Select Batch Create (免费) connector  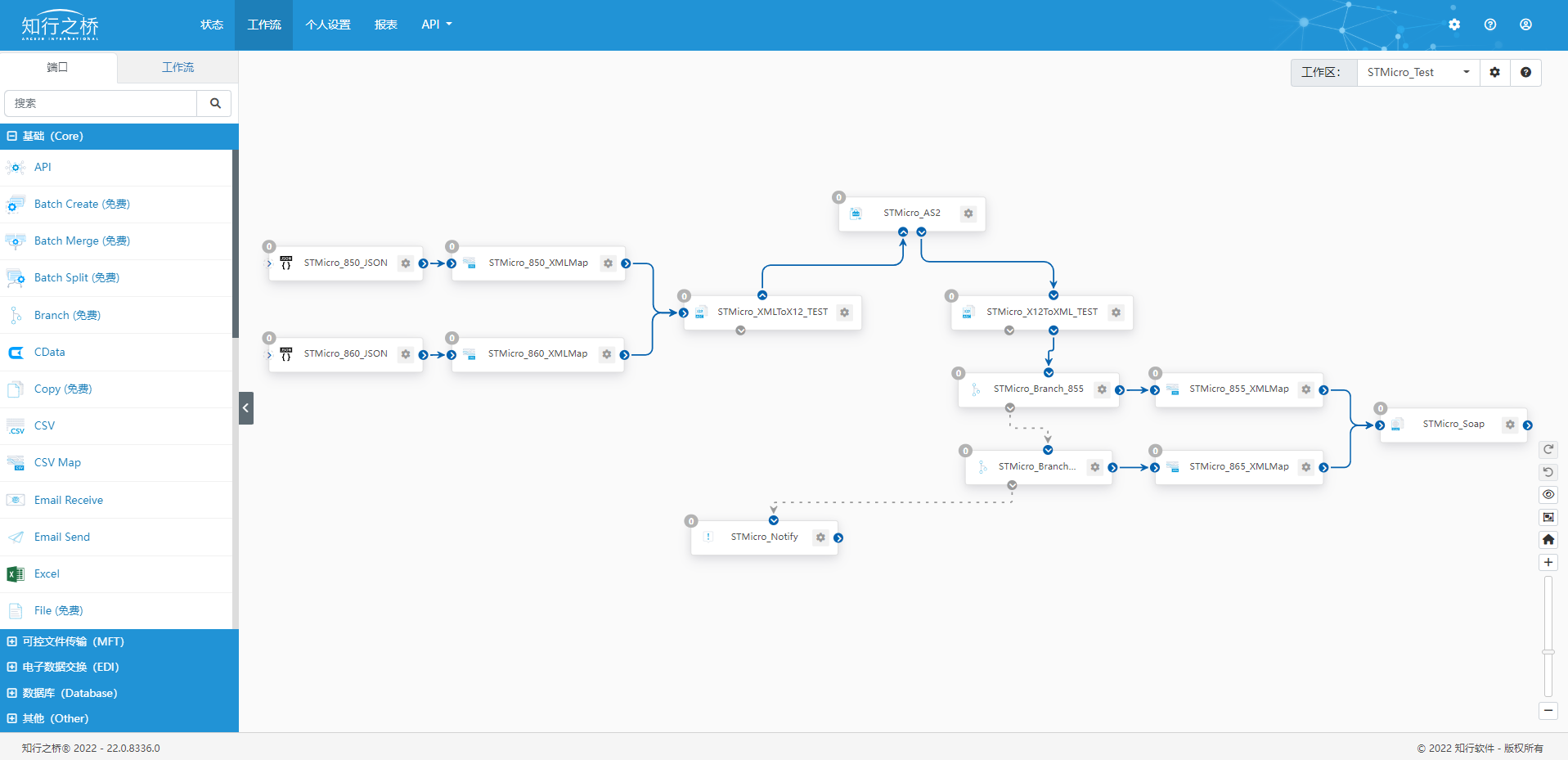[x=116, y=204]
